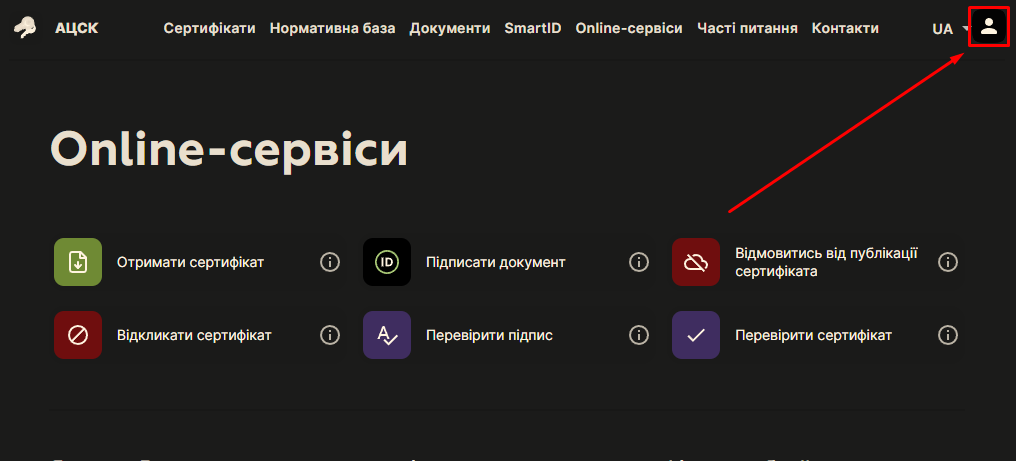Screen dimensions: 1016x461
Task: Open the Сертифікати menu item
Action: click(x=209, y=28)
